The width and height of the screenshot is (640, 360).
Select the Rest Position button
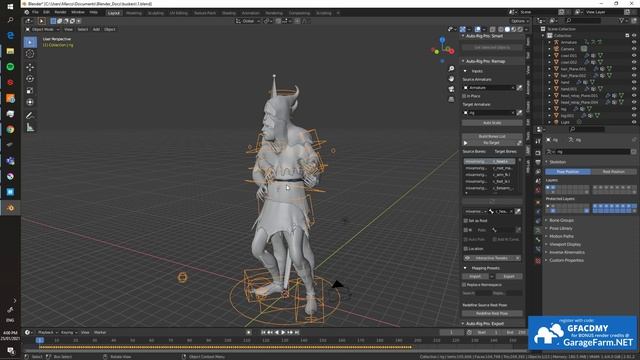613,171
